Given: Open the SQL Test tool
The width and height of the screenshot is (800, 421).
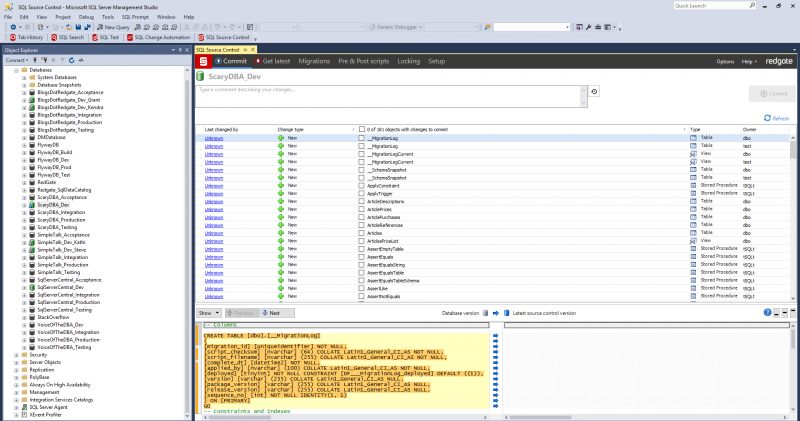Looking at the screenshot, I should [106, 37].
